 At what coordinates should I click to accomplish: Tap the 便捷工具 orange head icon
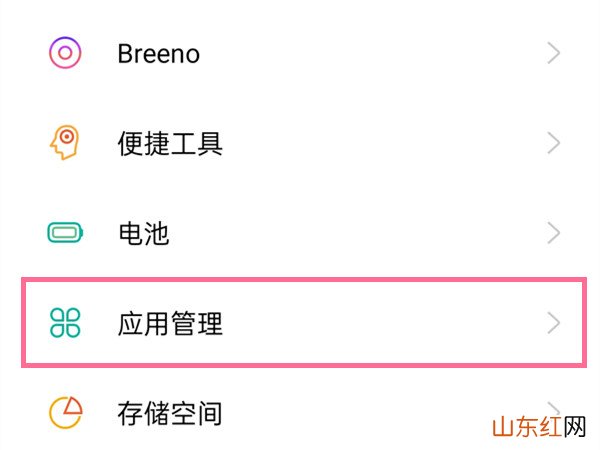click(65, 142)
